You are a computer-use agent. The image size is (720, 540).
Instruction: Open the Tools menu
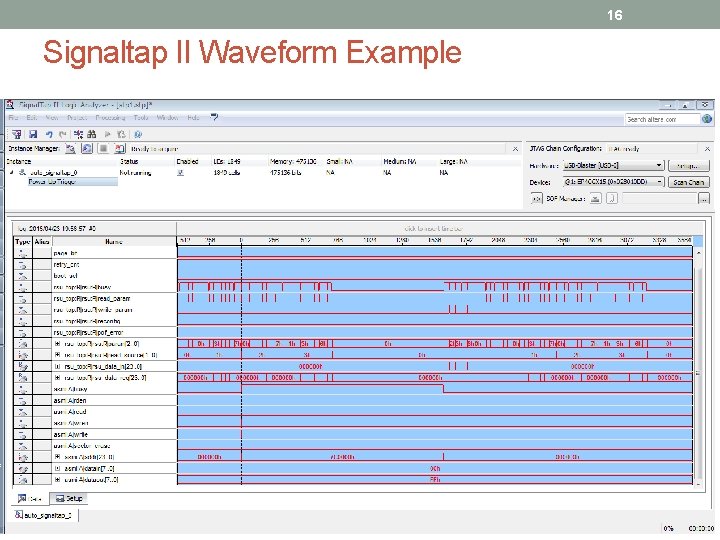coord(141,118)
